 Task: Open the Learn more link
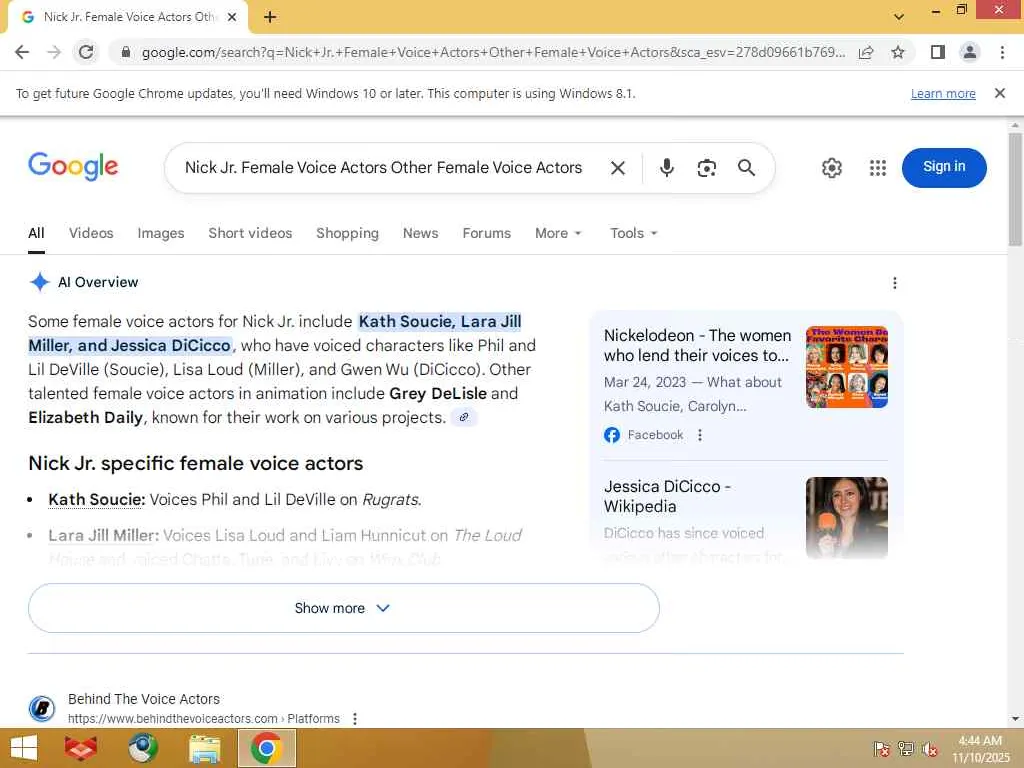943,93
